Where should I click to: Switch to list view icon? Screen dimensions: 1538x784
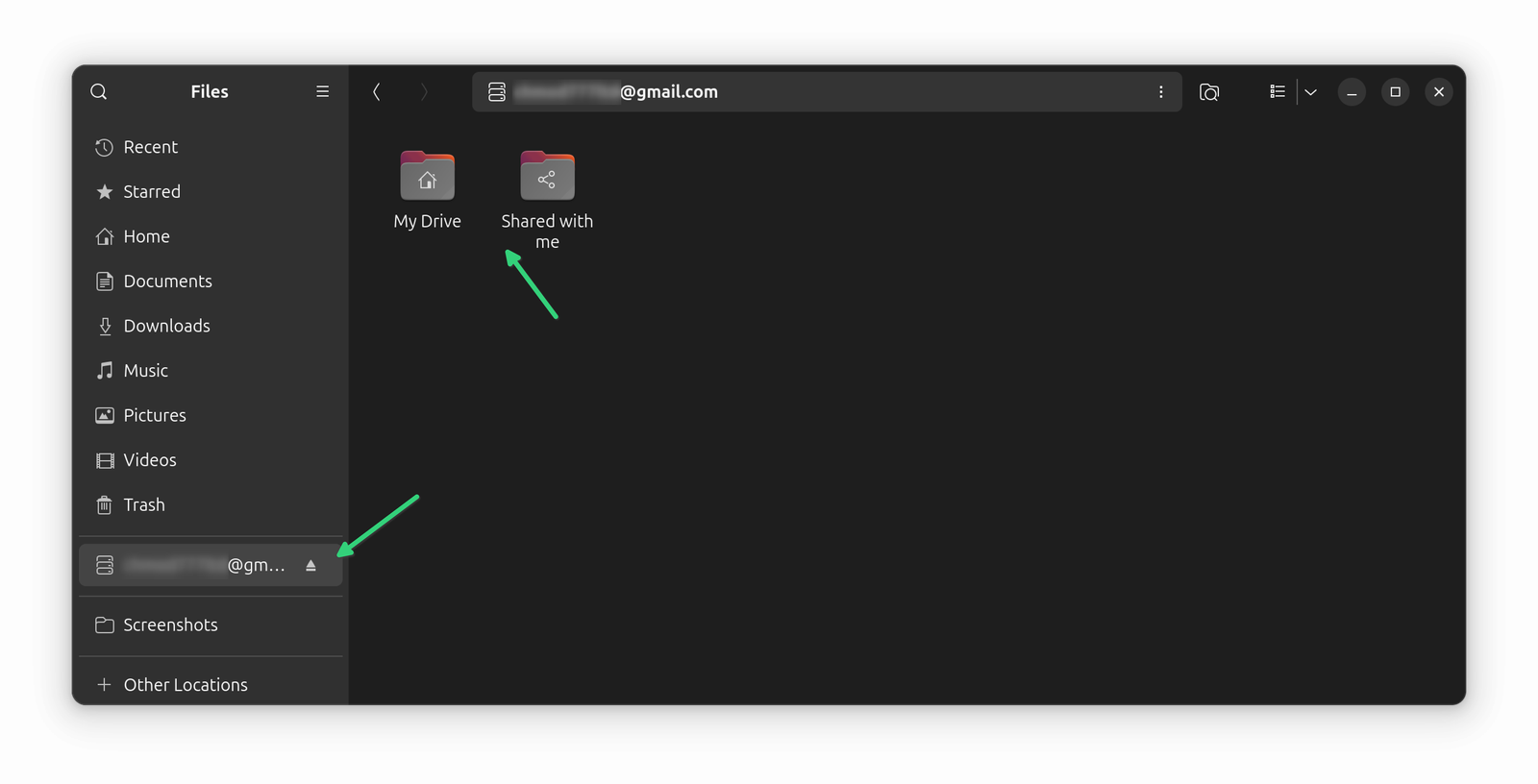point(1278,92)
